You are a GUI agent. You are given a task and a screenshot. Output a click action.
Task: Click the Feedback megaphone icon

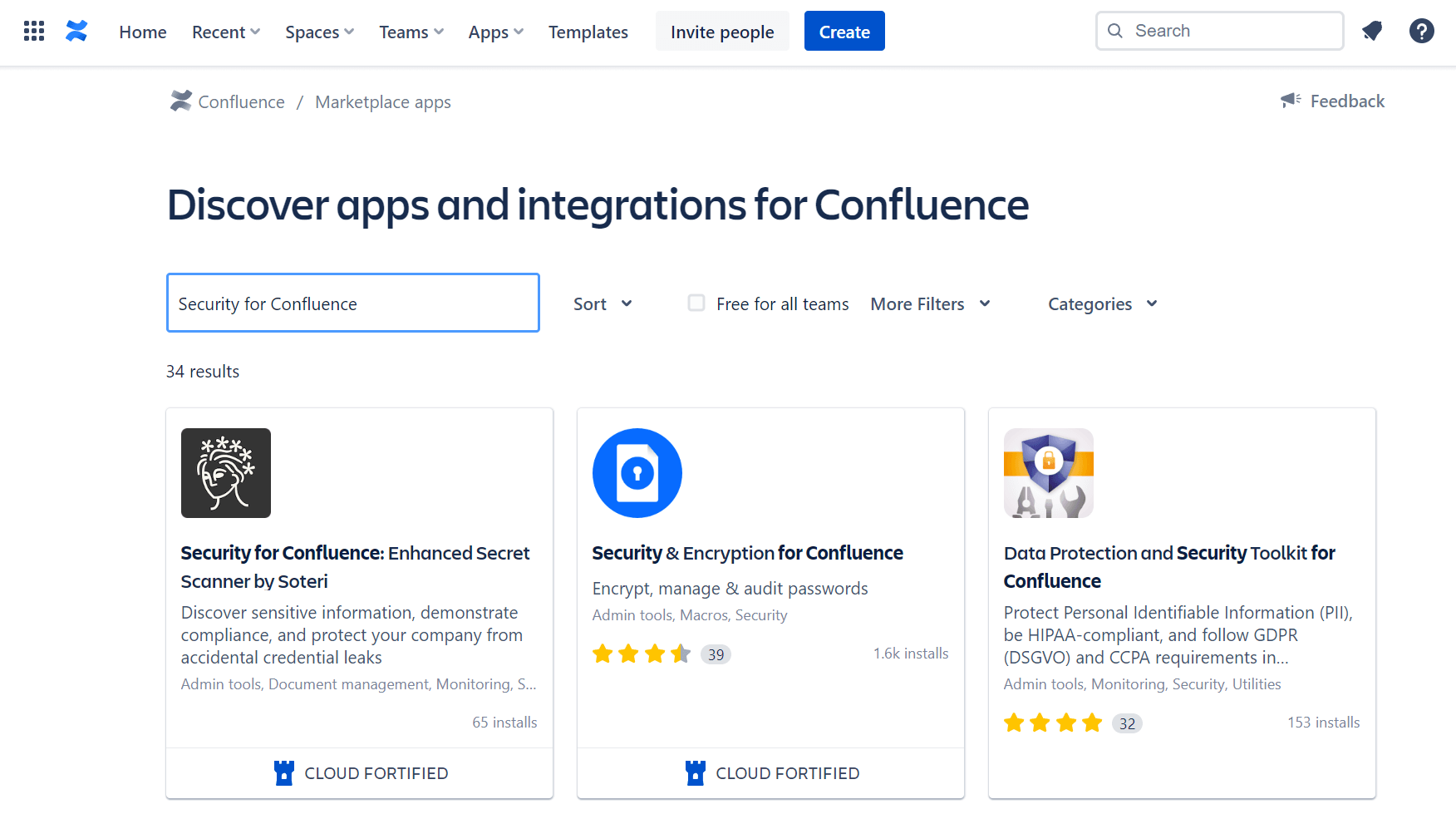coord(1291,101)
